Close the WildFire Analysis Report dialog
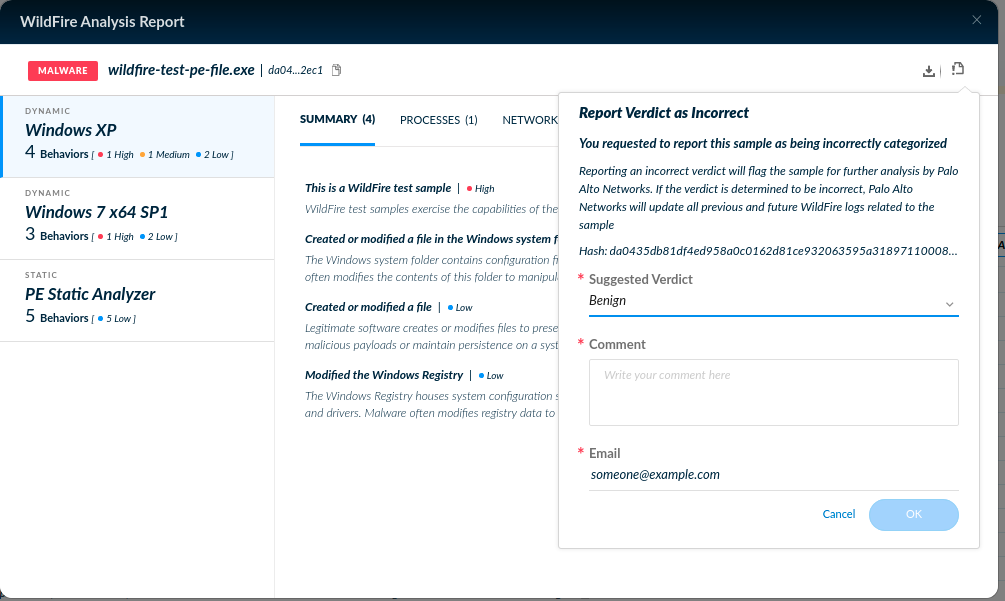 976,20
